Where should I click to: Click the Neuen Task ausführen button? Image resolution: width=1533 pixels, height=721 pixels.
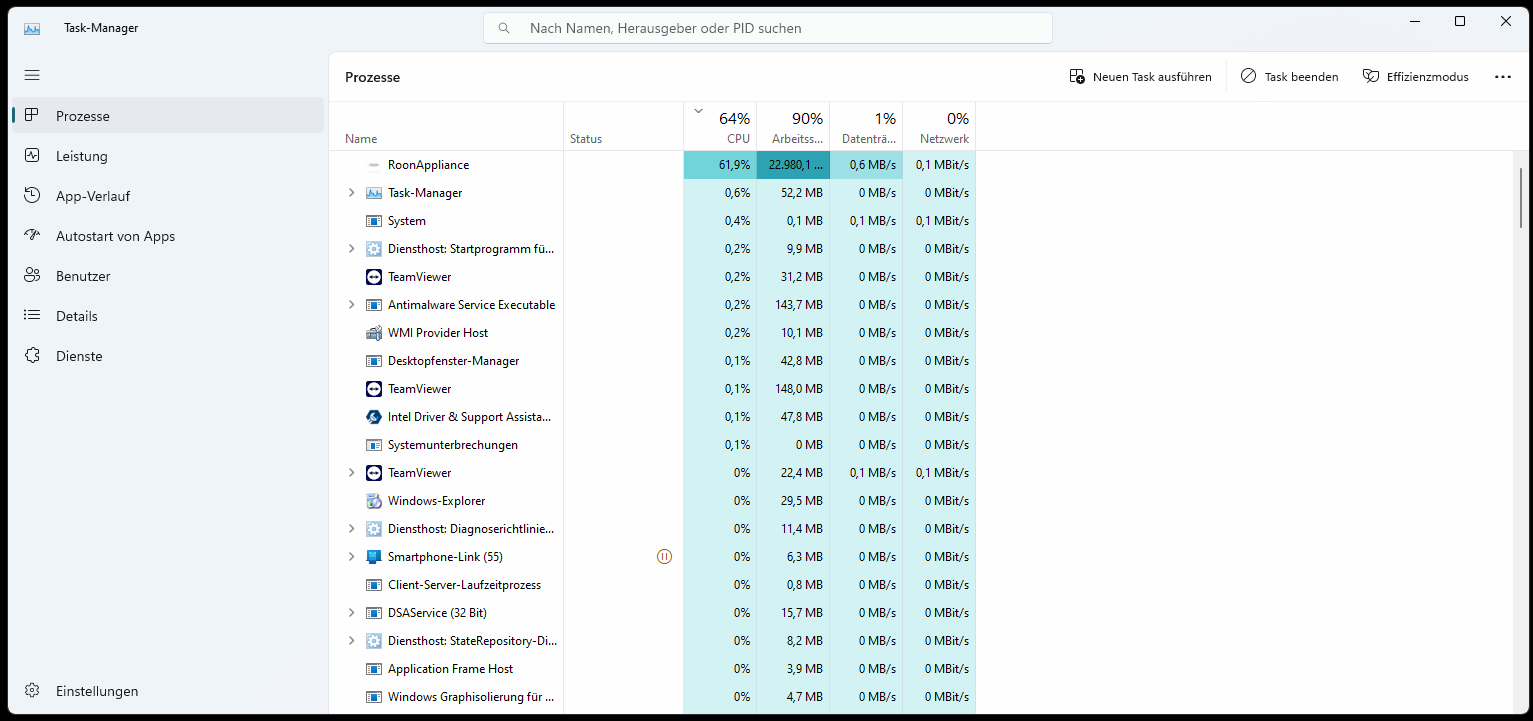[x=1140, y=77]
